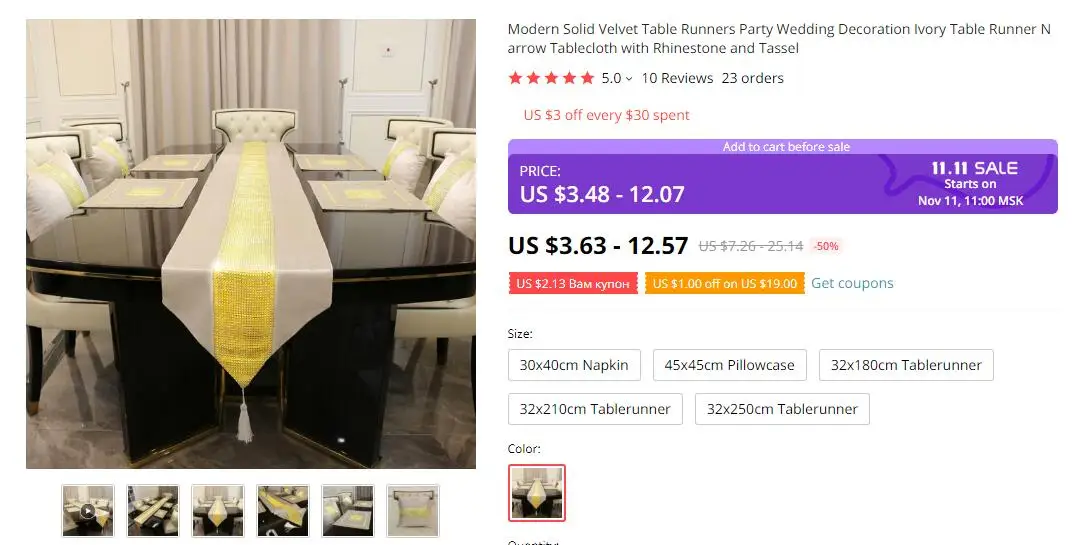Open the Get coupons link

click(852, 283)
